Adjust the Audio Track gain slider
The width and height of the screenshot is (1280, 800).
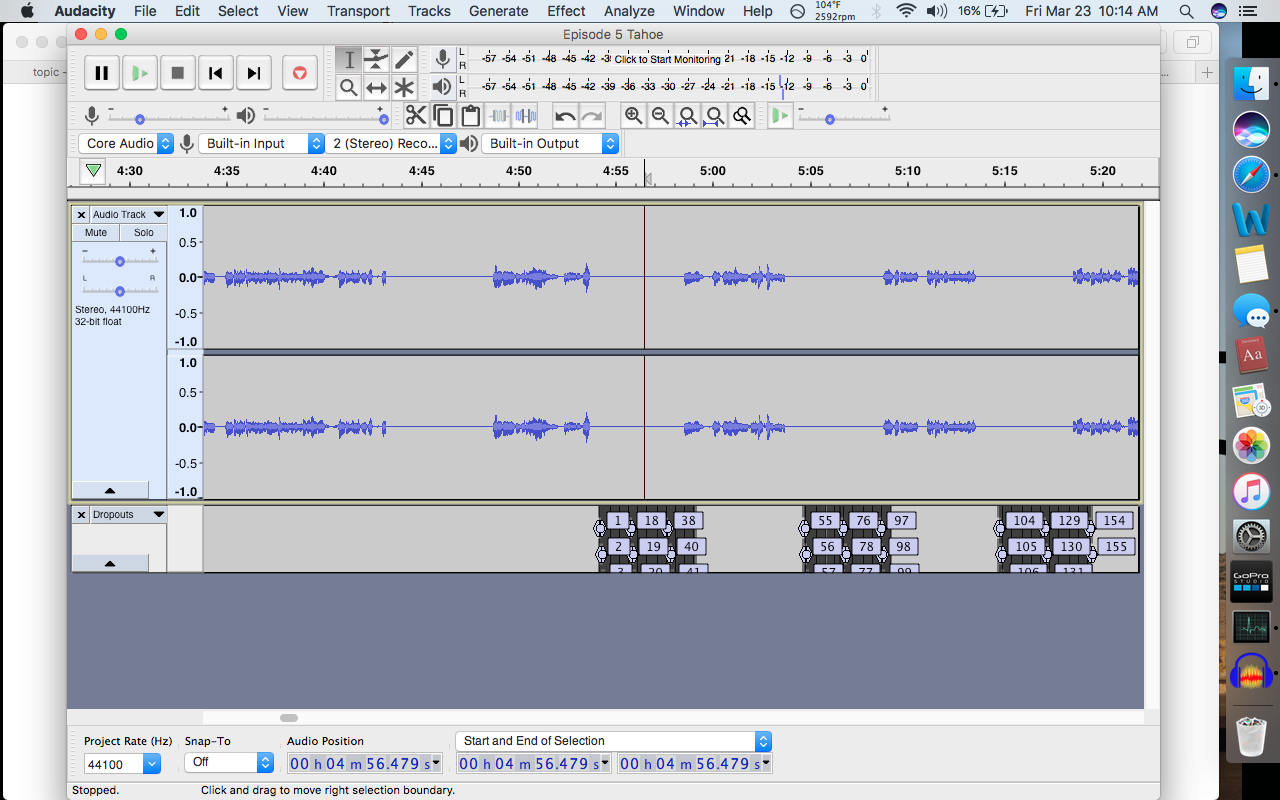click(x=119, y=260)
